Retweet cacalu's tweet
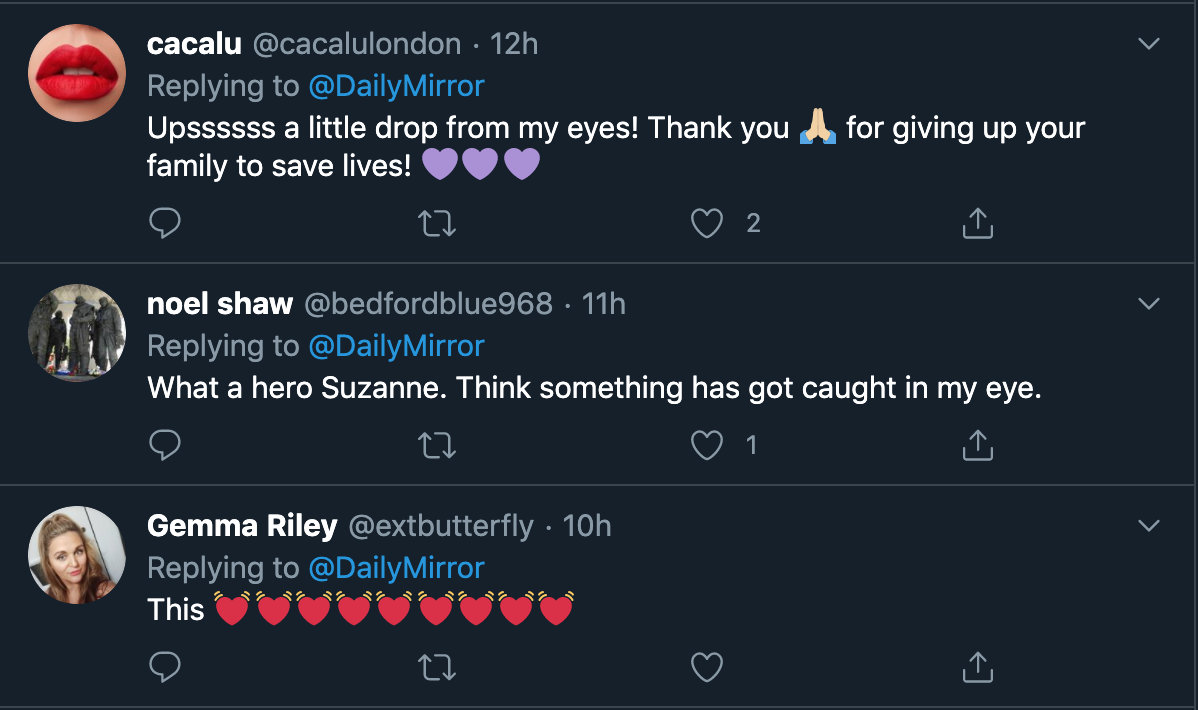The height and width of the screenshot is (710, 1198). click(x=435, y=224)
